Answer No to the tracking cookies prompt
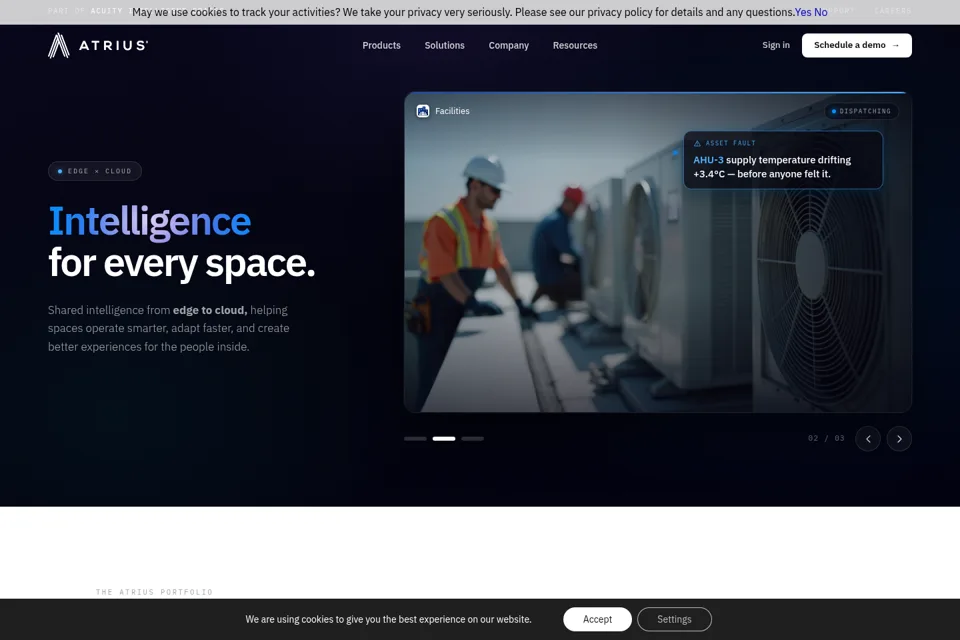The image size is (960, 640). pos(820,12)
